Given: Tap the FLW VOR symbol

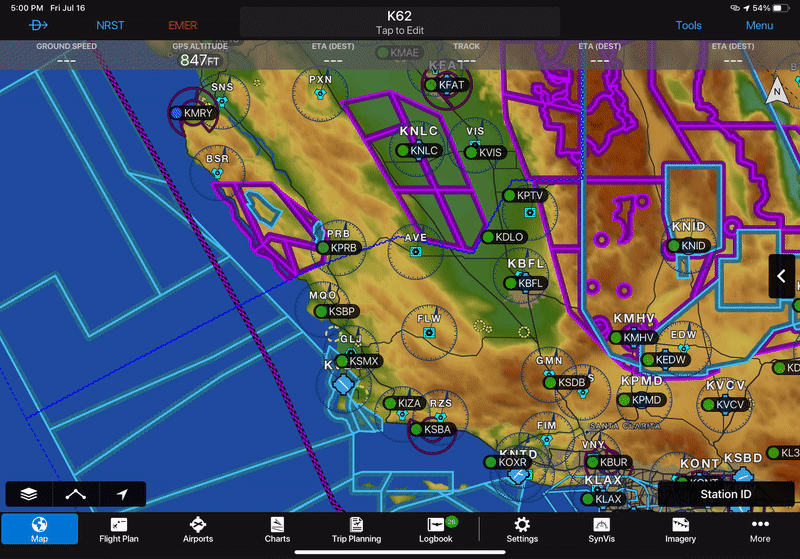Looking at the screenshot, I should click(429, 333).
